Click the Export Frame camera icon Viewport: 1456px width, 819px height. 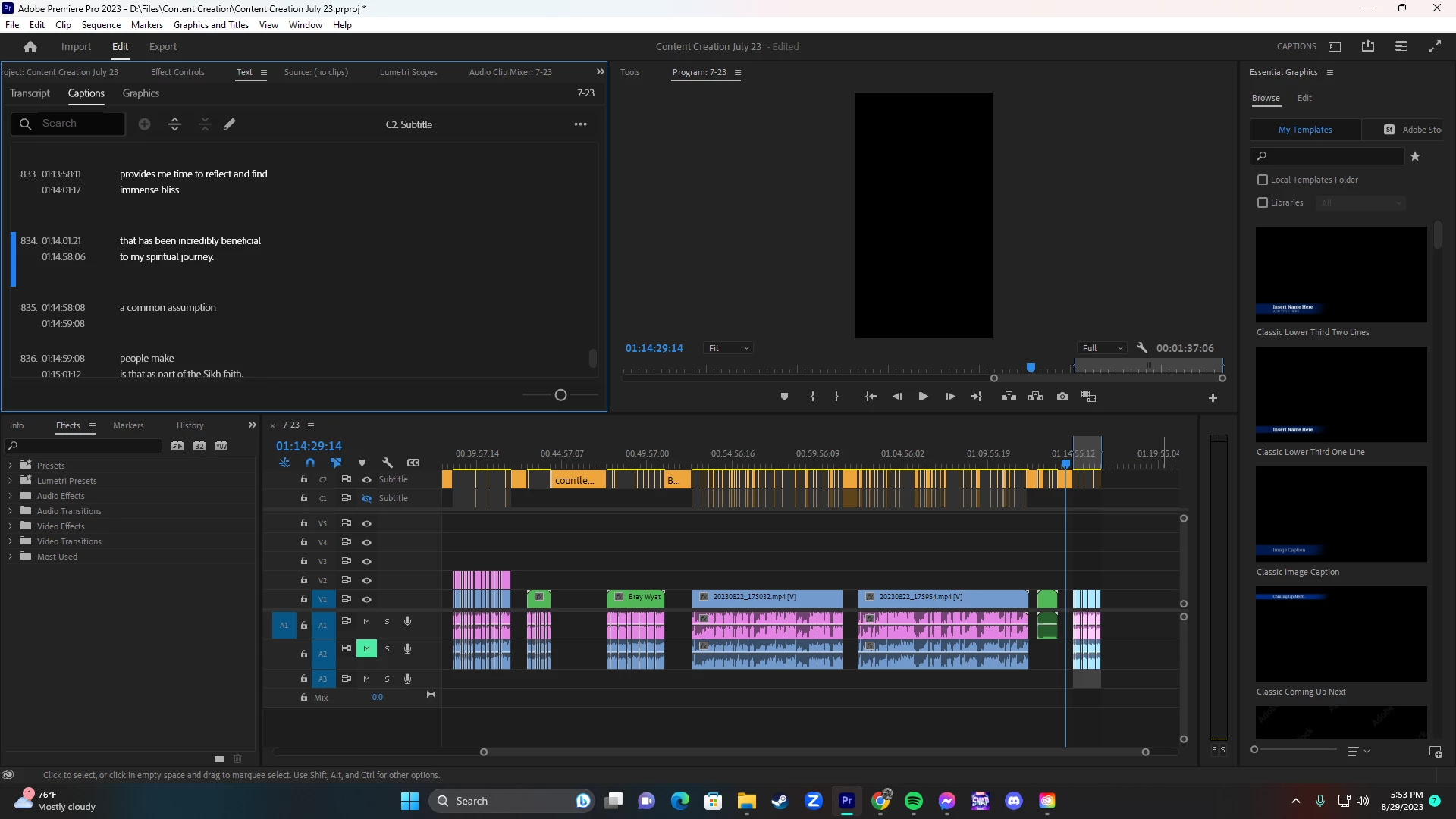1062,397
